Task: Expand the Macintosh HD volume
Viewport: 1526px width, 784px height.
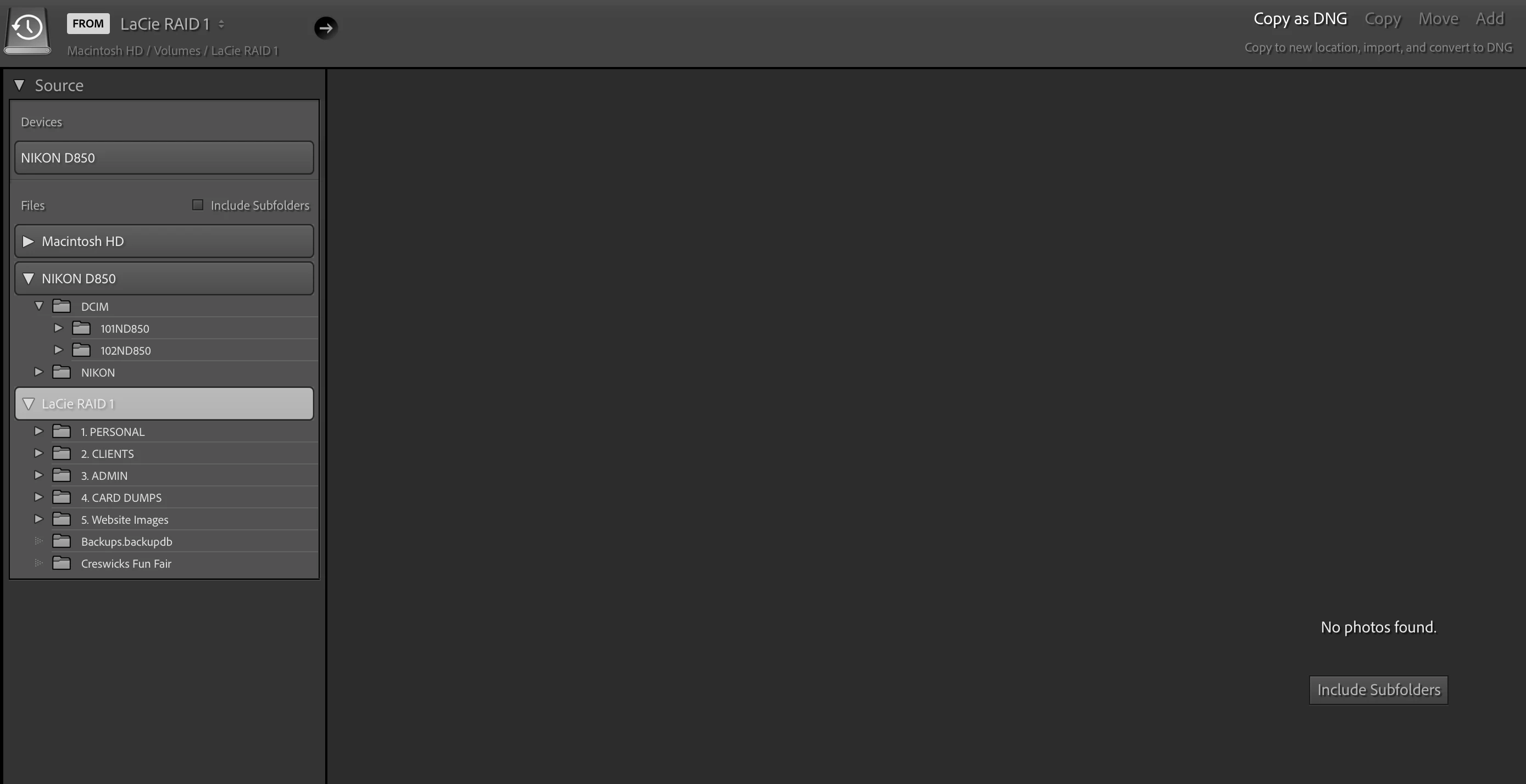Action: 28,241
